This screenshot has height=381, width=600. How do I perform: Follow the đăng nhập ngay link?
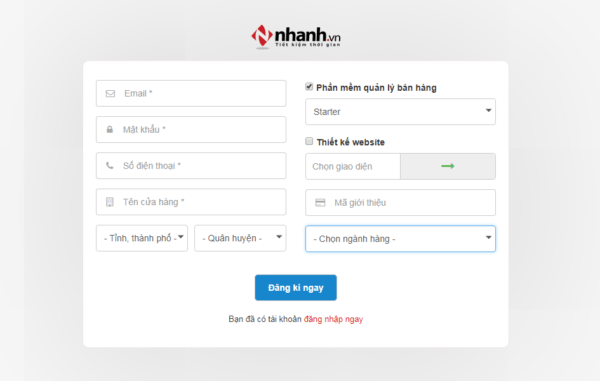click(x=333, y=319)
